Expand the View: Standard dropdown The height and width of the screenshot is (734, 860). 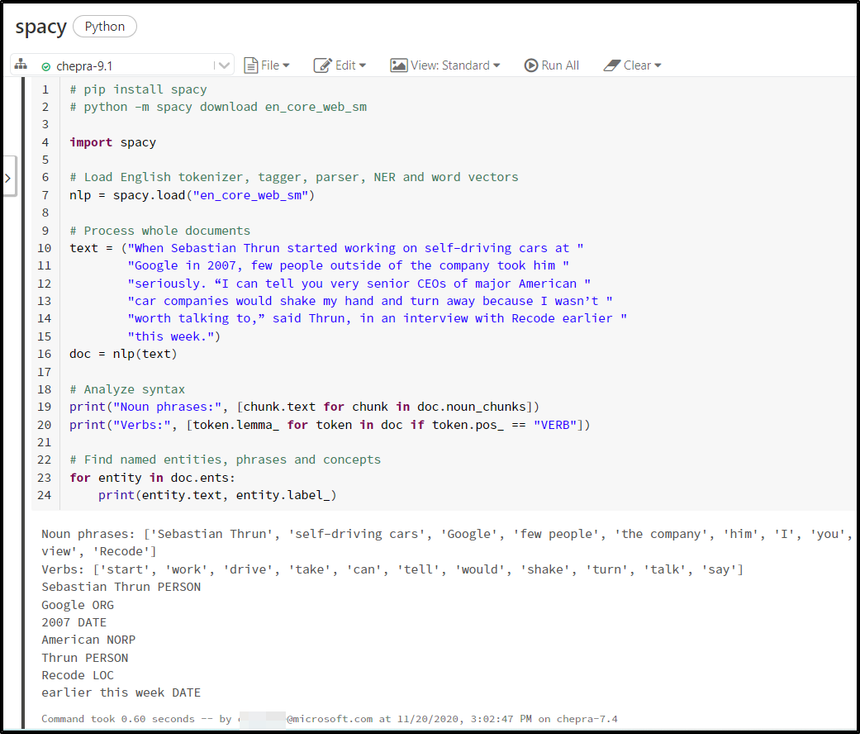(445, 65)
